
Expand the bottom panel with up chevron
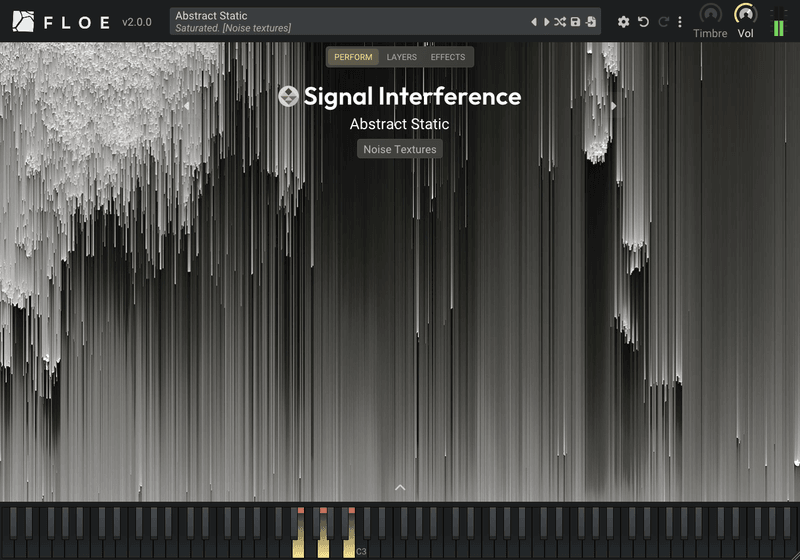400,488
